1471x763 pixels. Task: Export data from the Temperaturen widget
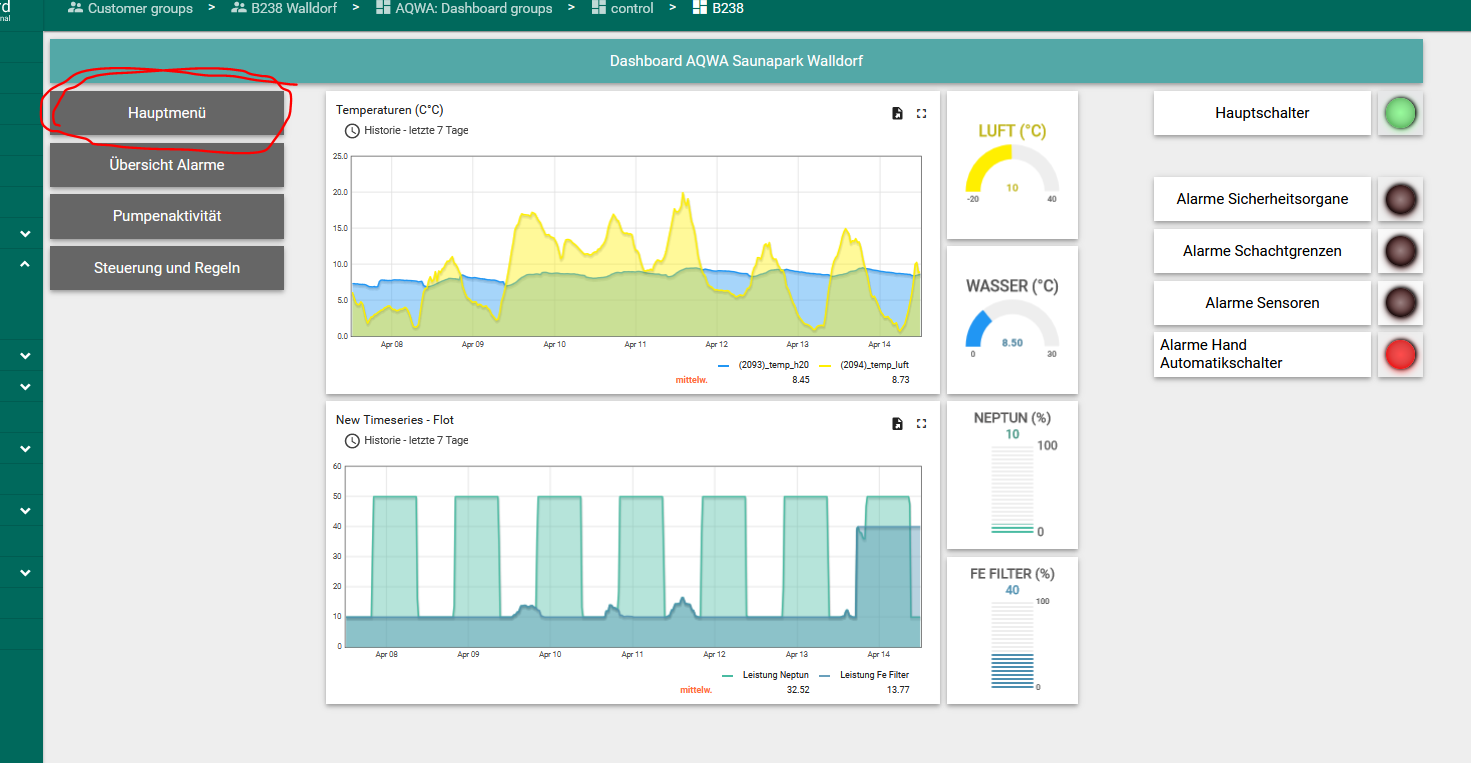point(897,113)
